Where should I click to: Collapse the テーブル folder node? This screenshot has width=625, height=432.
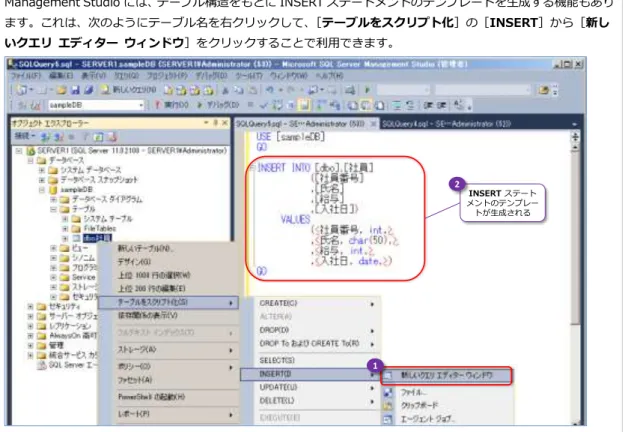click(53, 209)
